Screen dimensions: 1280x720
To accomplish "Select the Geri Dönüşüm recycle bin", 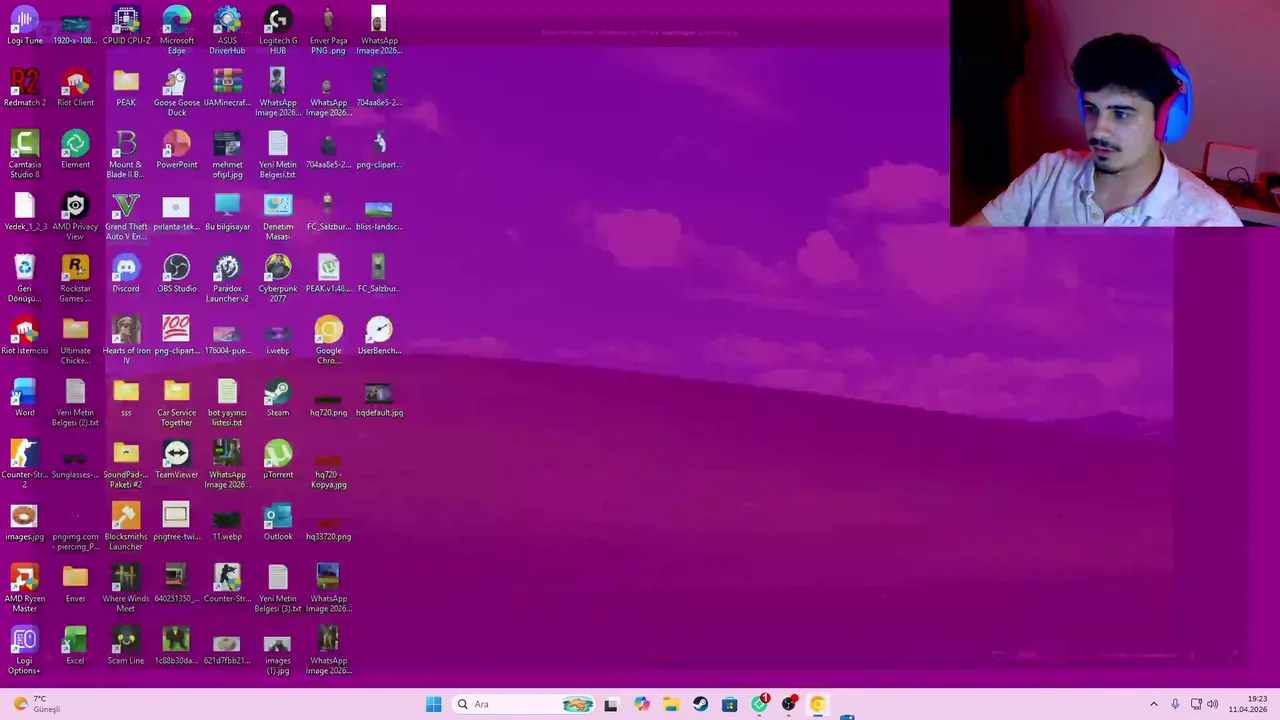I will [x=25, y=279].
